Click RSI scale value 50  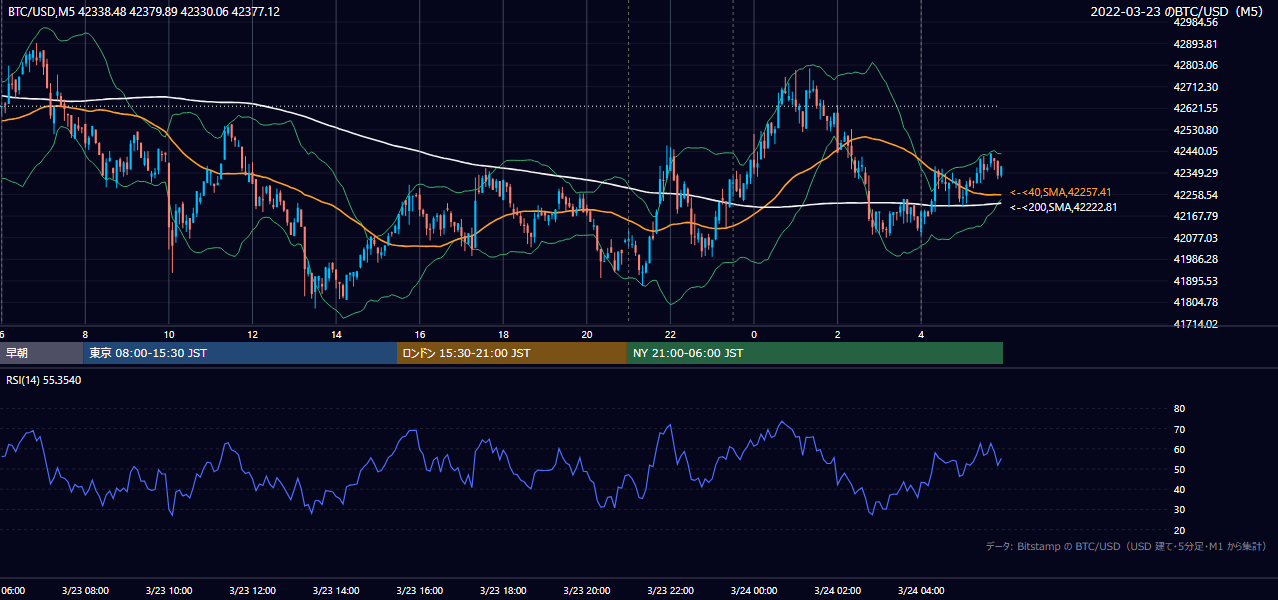pos(1179,470)
